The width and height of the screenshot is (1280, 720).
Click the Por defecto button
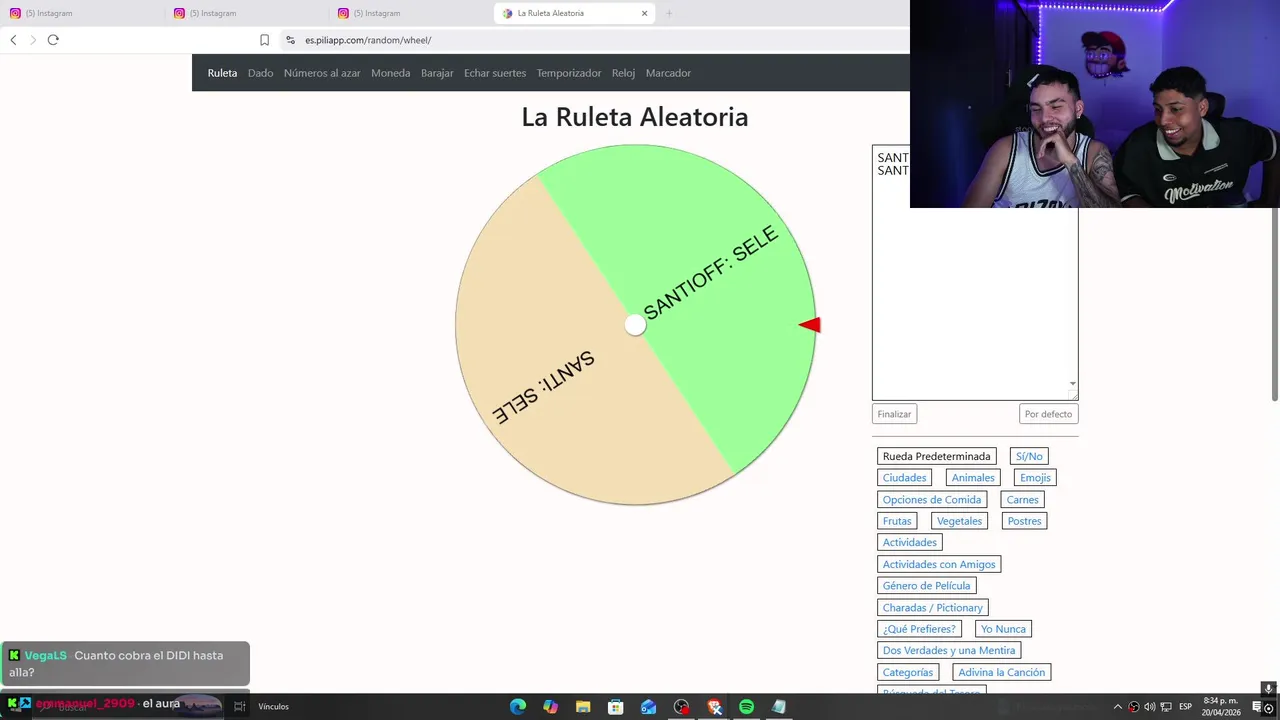[x=1048, y=414]
